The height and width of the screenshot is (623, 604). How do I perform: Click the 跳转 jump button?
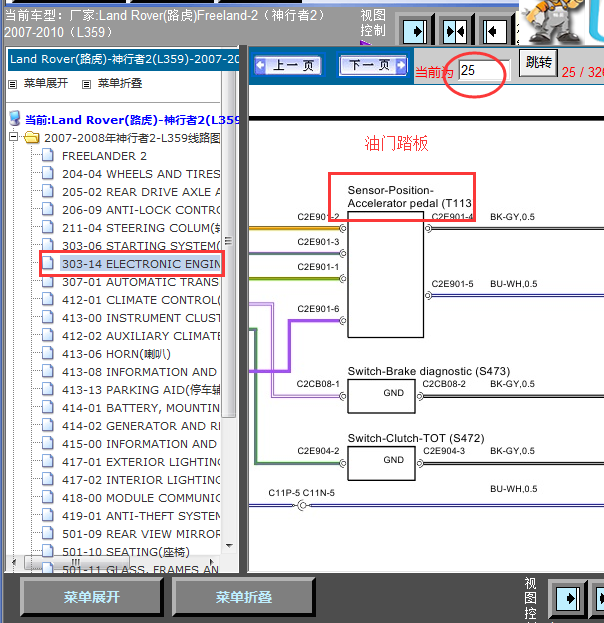click(x=538, y=63)
